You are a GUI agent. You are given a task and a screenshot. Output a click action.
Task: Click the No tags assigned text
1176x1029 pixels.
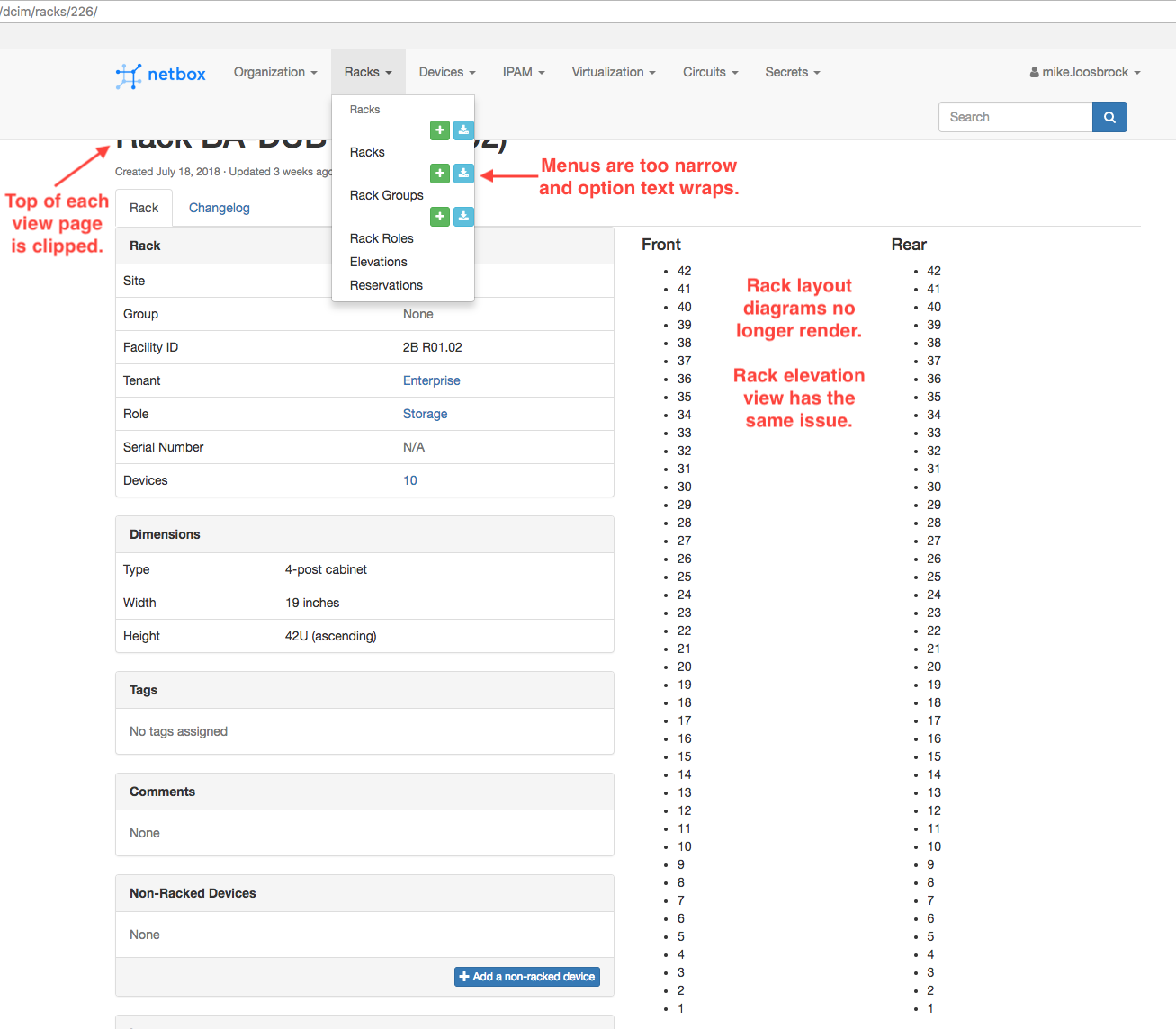(x=178, y=731)
